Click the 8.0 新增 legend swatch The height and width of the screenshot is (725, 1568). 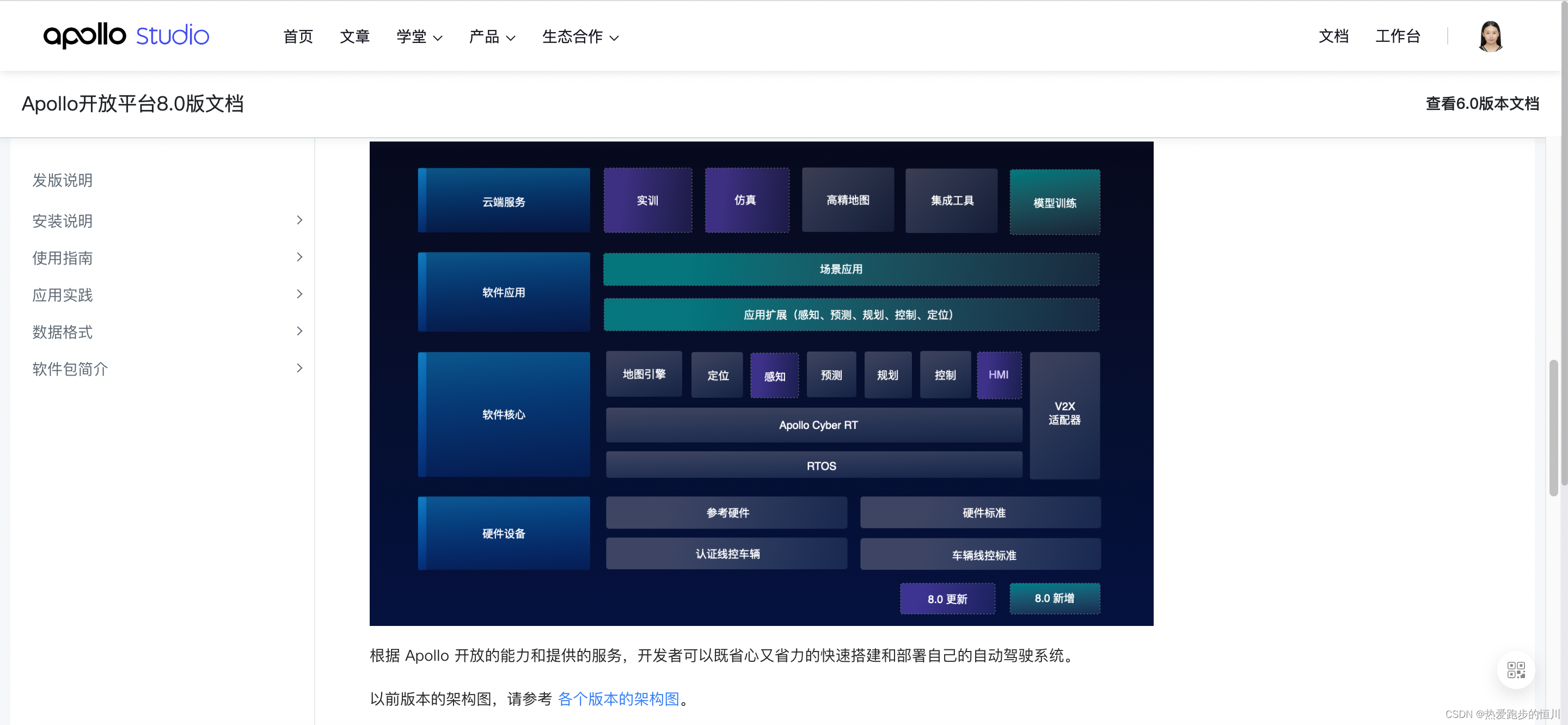click(1054, 598)
